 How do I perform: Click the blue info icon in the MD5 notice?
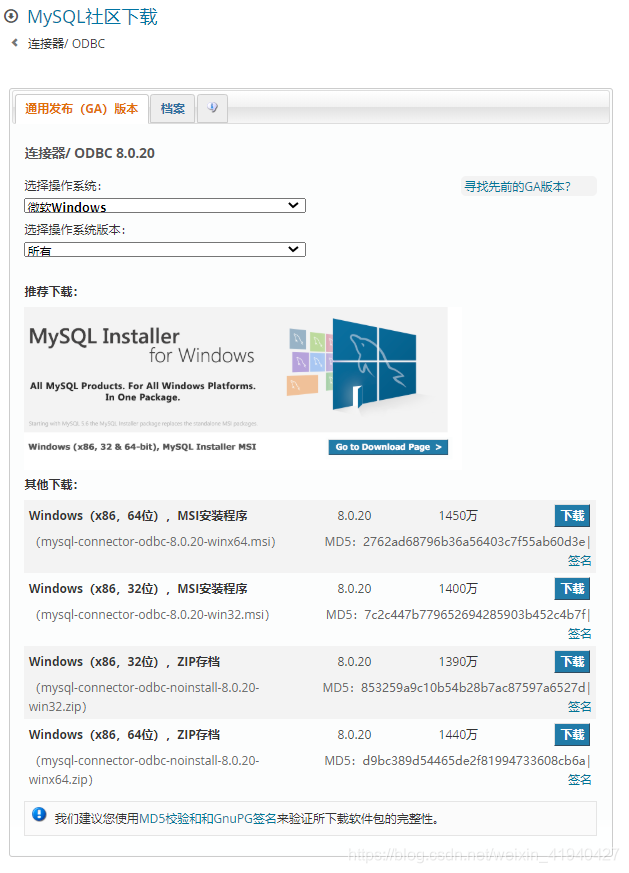[39, 815]
